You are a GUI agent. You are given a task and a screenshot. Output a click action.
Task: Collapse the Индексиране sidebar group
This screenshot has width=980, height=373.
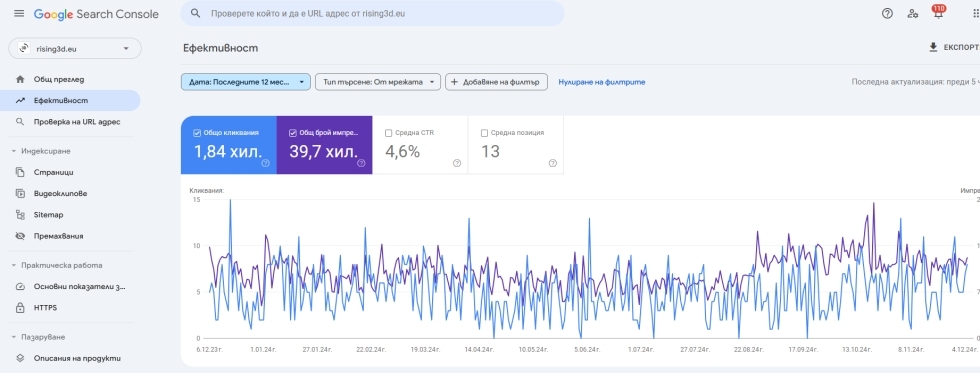14,151
